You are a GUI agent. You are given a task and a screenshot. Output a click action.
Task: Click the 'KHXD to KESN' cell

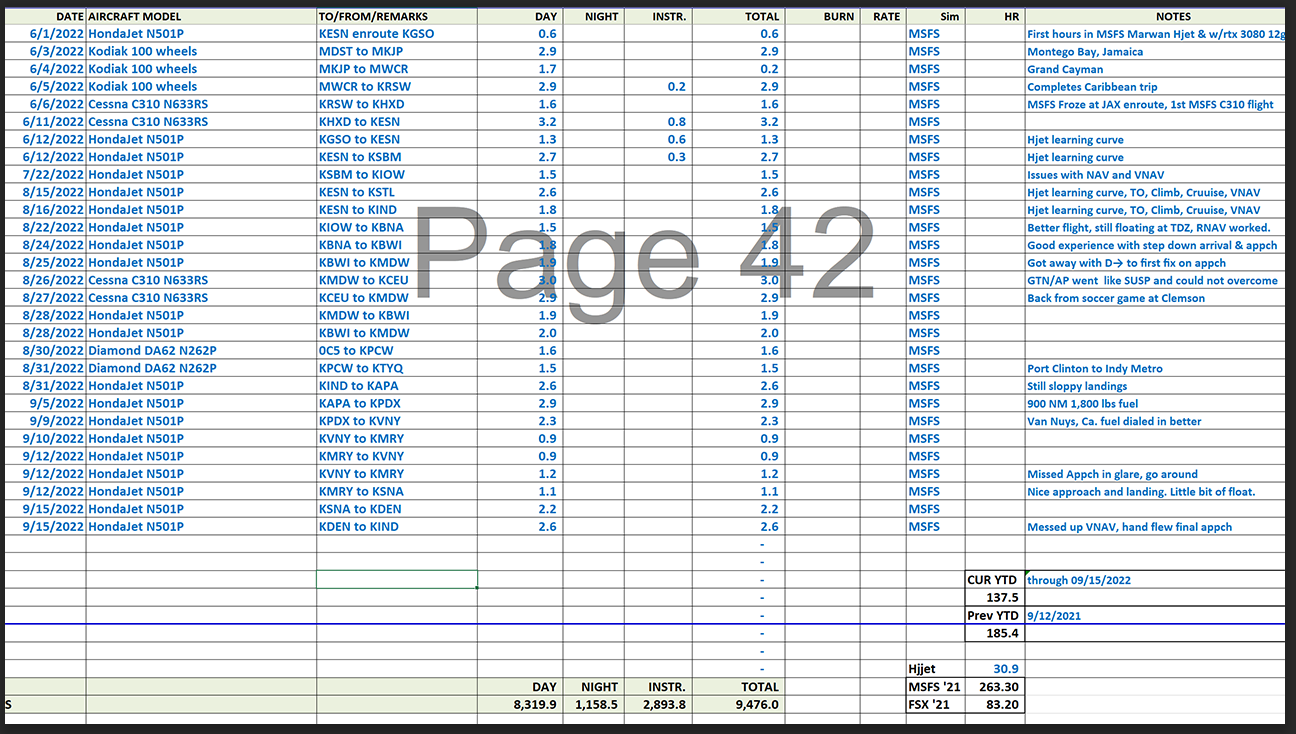click(397, 121)
